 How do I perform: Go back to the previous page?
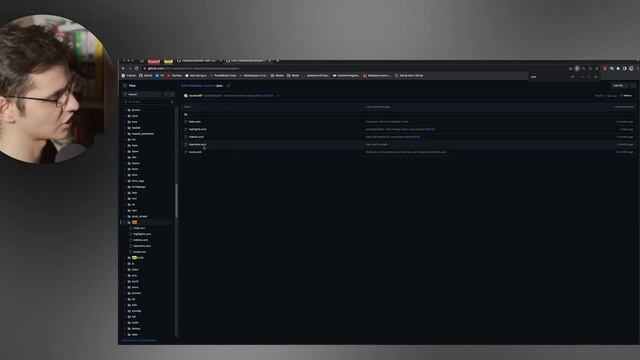(123, 69)
